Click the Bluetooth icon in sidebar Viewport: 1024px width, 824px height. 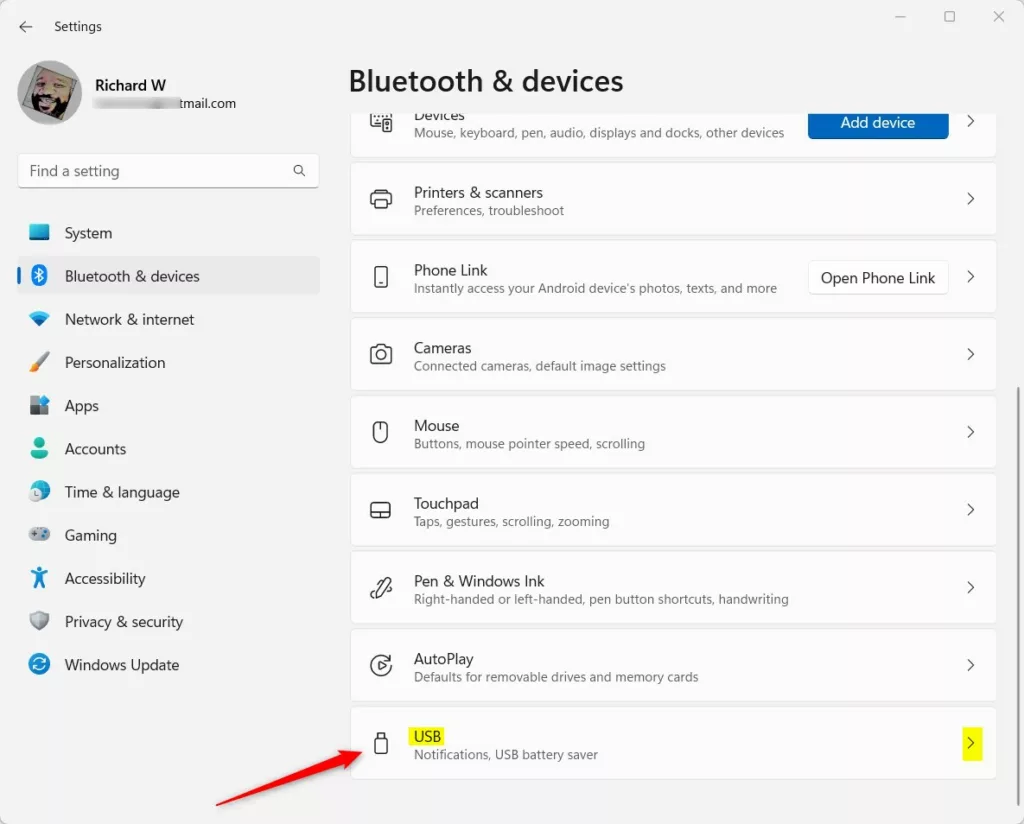coord(39,276)
